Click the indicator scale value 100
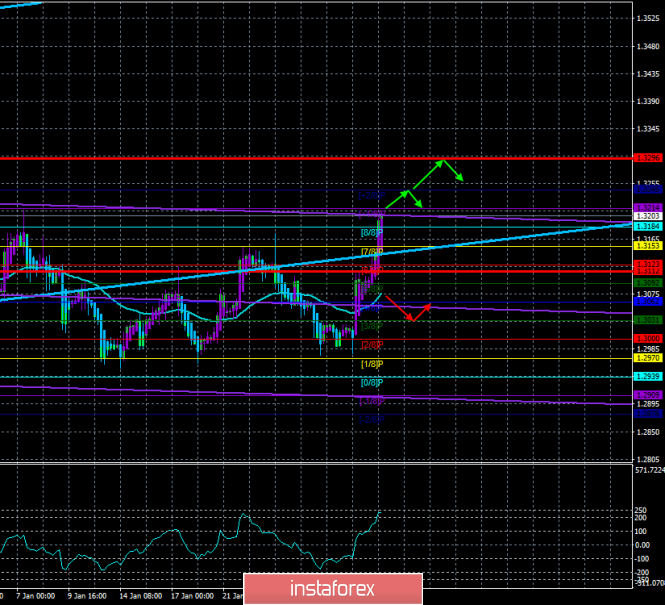The height and width of the screenshot is (605, 665). point(641,531)
